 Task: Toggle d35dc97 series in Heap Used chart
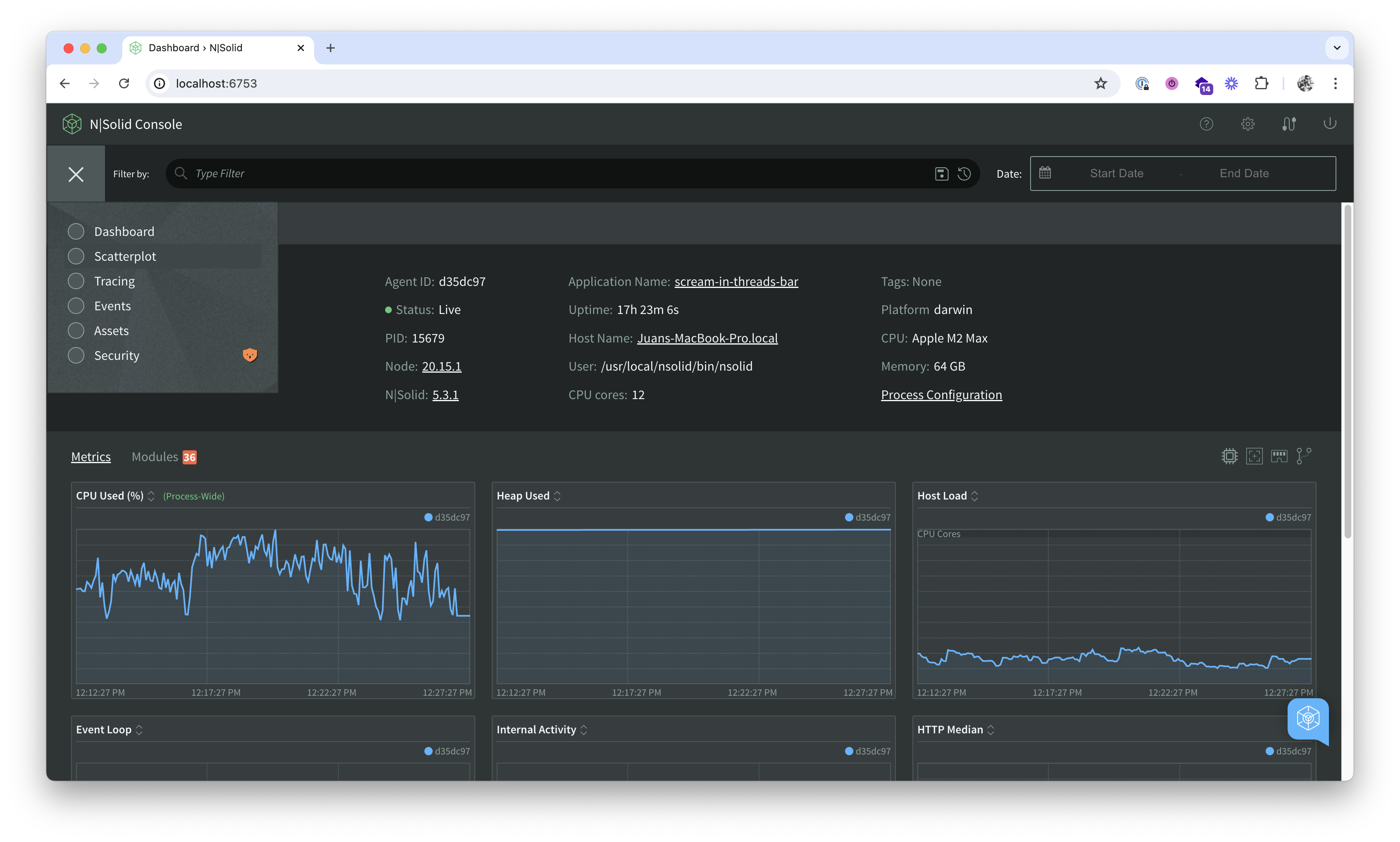point(868,517)
